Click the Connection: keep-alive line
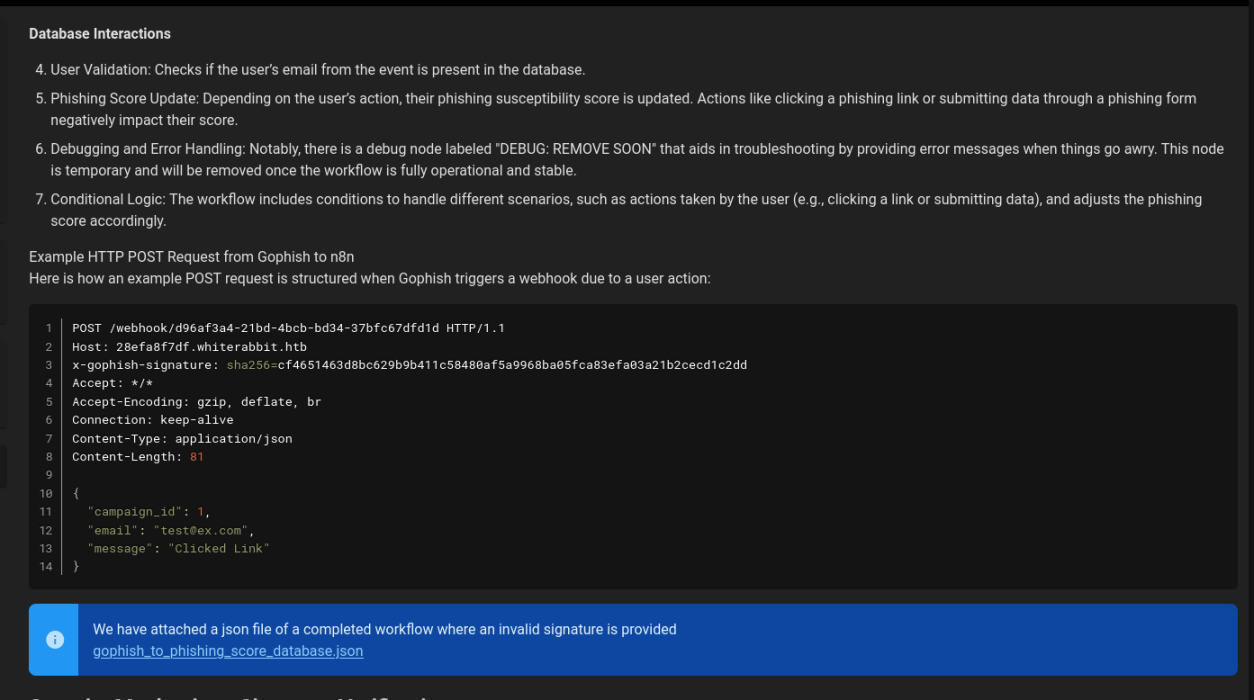Screen dimensions: 1254x700 coord(152,420)
